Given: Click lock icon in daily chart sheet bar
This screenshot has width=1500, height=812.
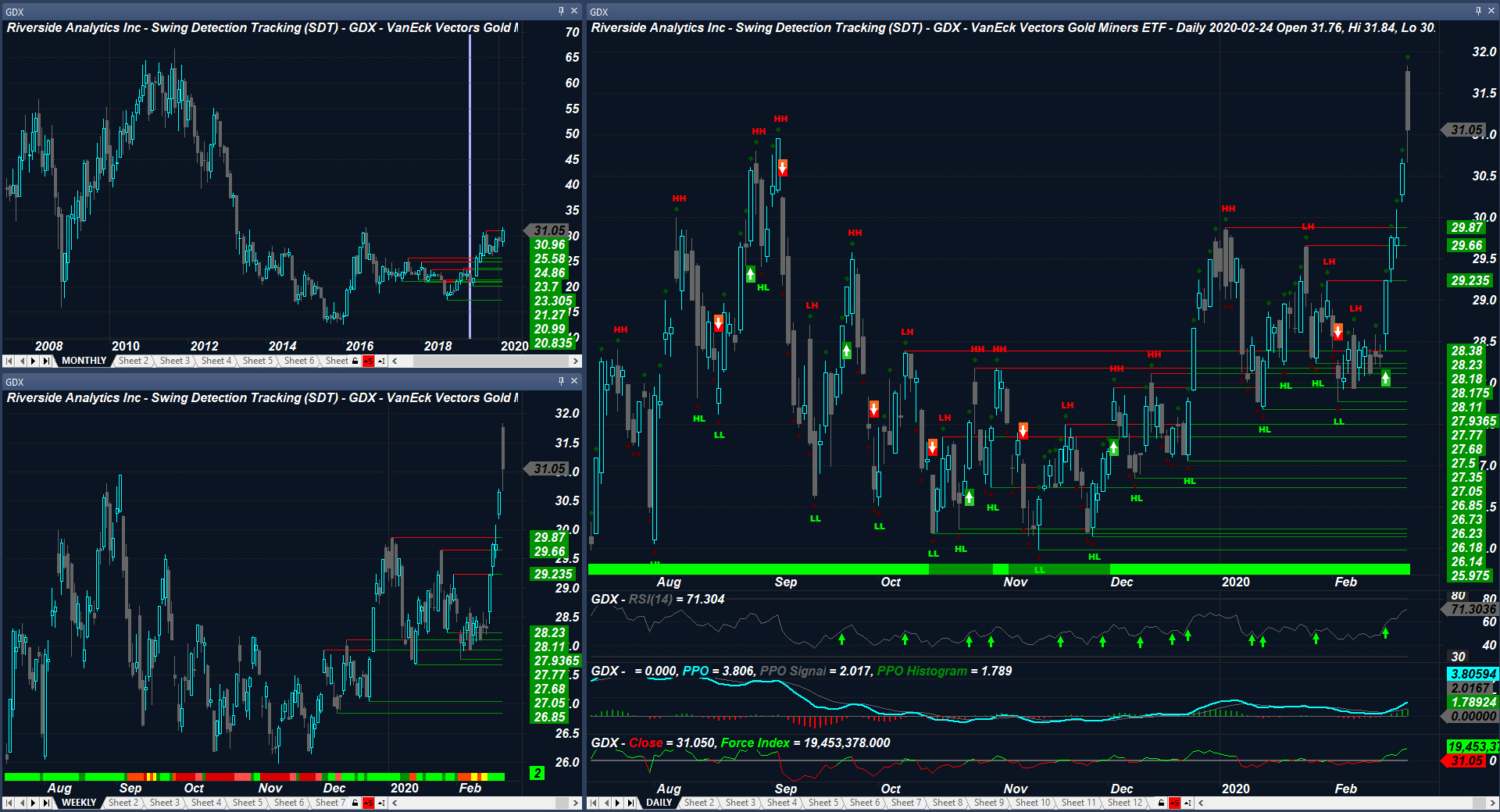Looking at the screenshot, I should [1162, 803].
